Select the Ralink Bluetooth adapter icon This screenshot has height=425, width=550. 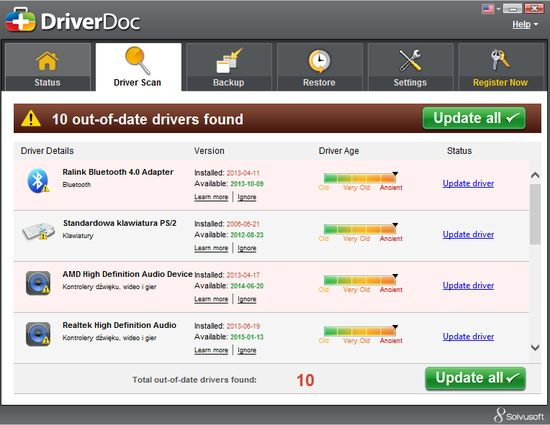coord(38,181)
